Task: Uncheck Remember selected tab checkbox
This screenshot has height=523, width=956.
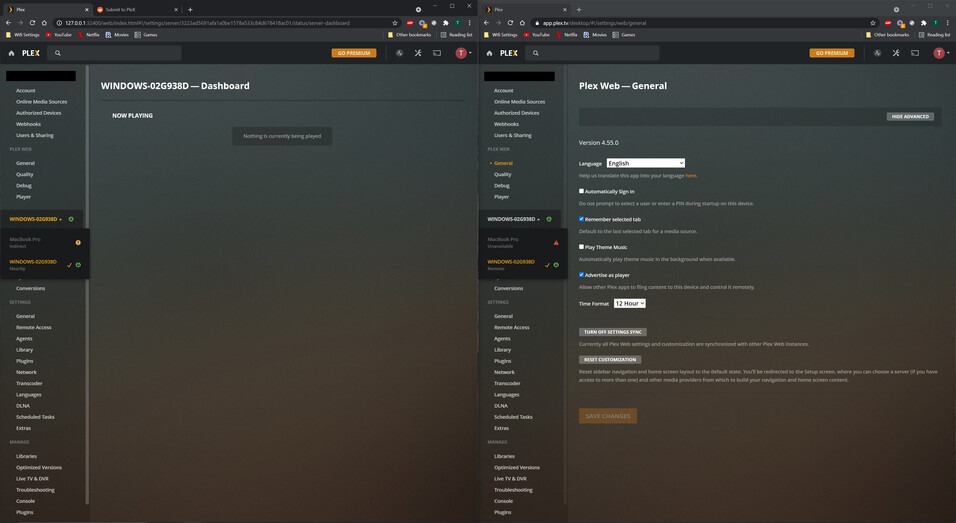Action: click(581, 219)
